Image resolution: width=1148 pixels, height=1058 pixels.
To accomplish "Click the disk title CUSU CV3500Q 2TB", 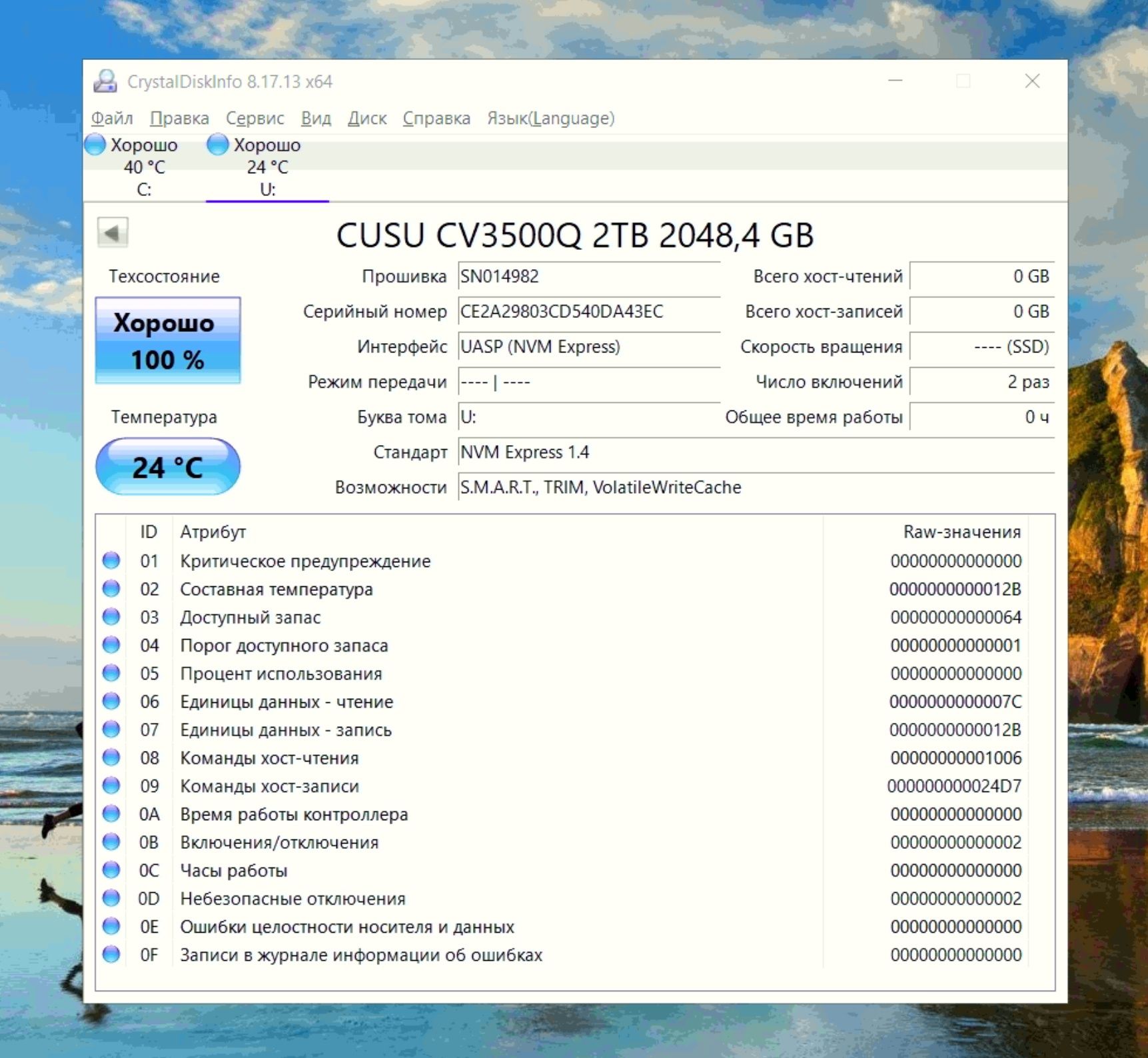I will click(574, 235).
